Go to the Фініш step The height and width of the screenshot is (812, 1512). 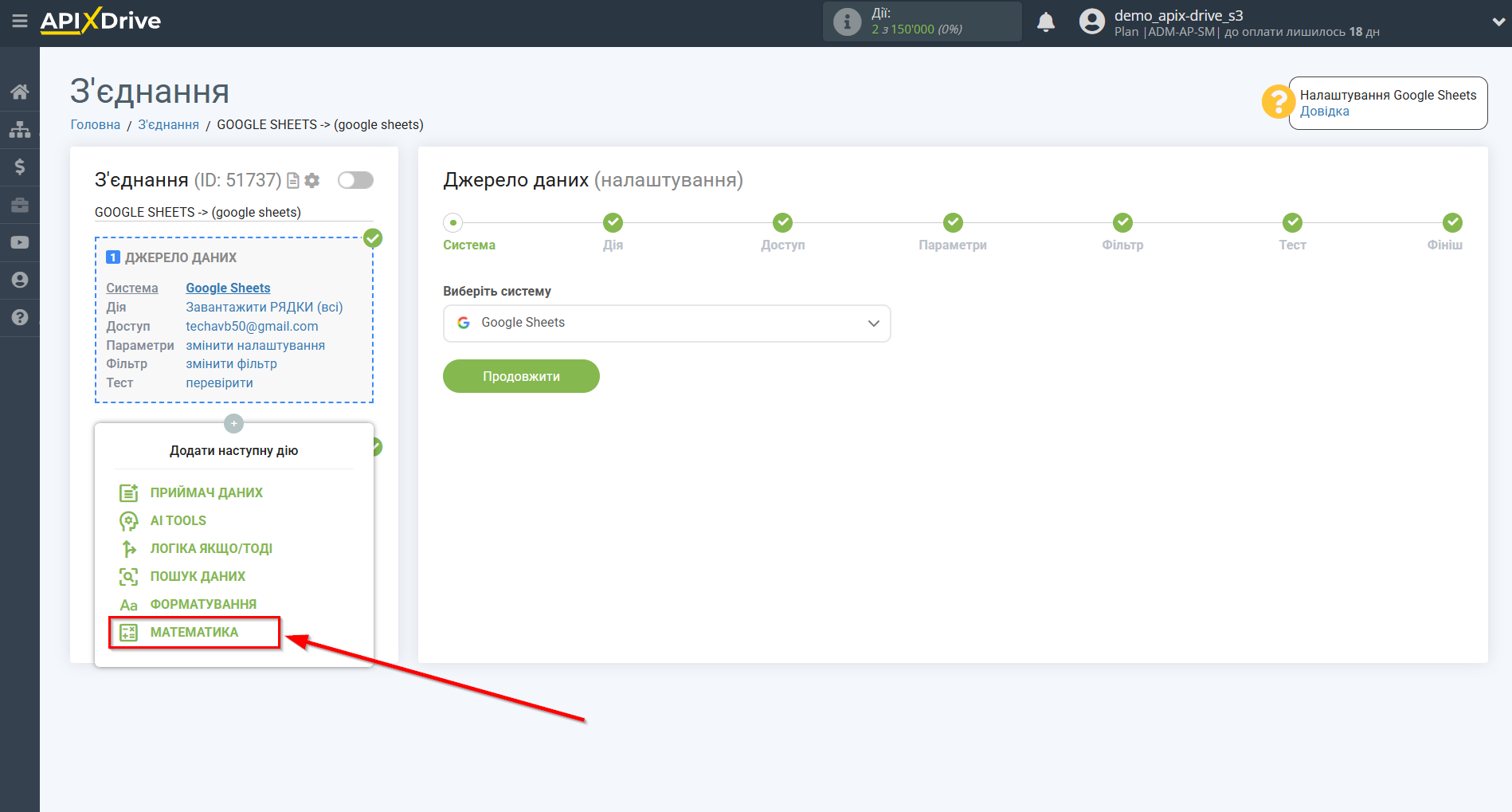1452,223
